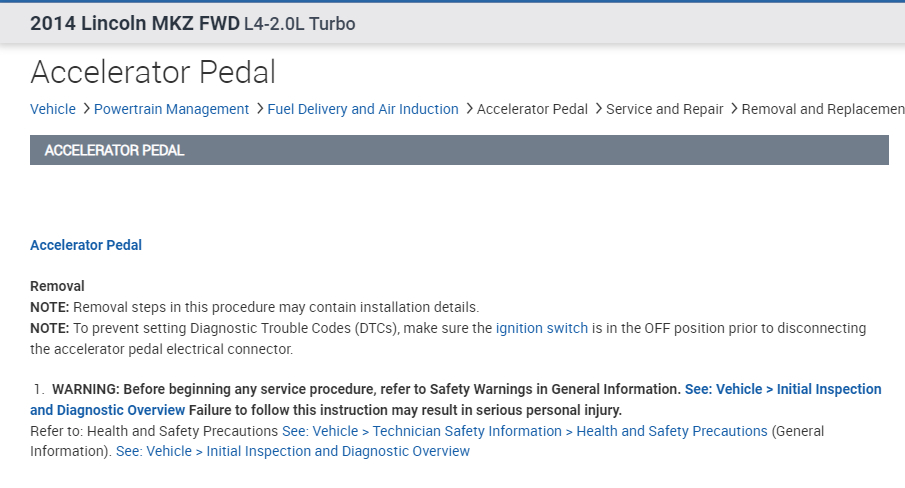Select Accelerator Pedal in the breadcrumb trail

click(532, 109)
